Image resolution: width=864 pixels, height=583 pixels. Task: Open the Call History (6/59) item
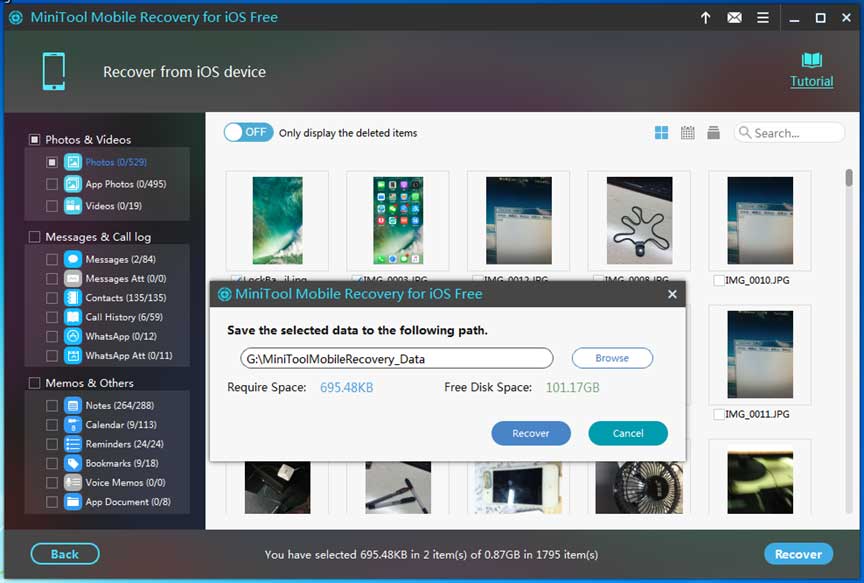tap(124, 317)
